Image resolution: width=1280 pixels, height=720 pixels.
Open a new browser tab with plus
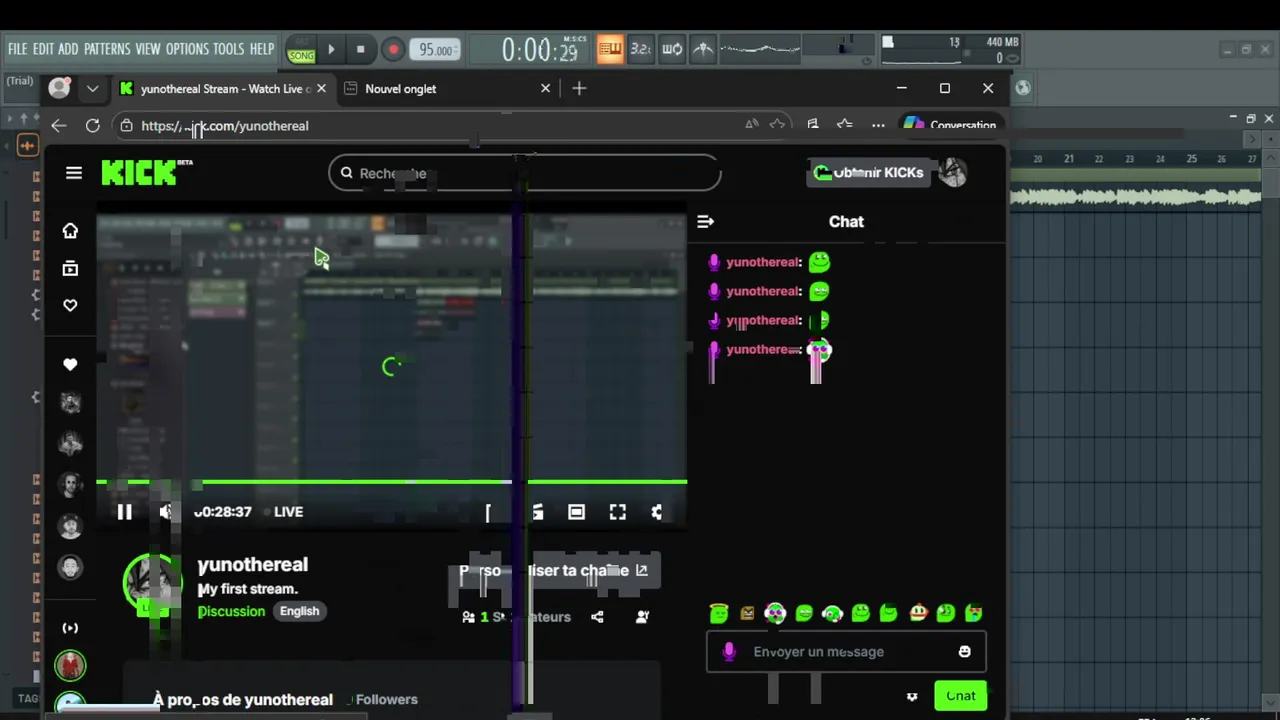pos(579,89)
